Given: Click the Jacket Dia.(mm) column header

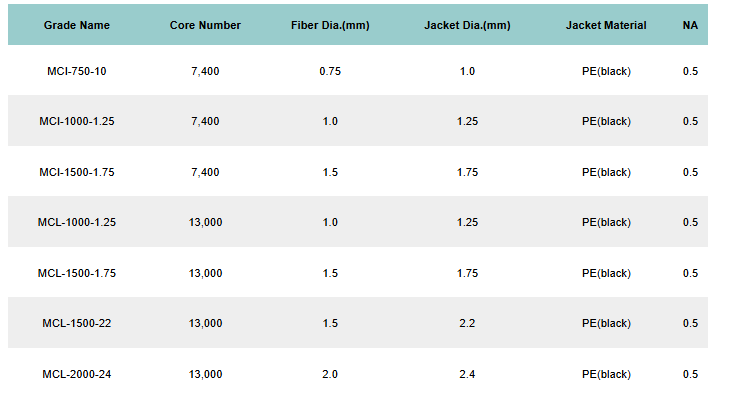Looking at the screenshot, I should pos(467,25).
